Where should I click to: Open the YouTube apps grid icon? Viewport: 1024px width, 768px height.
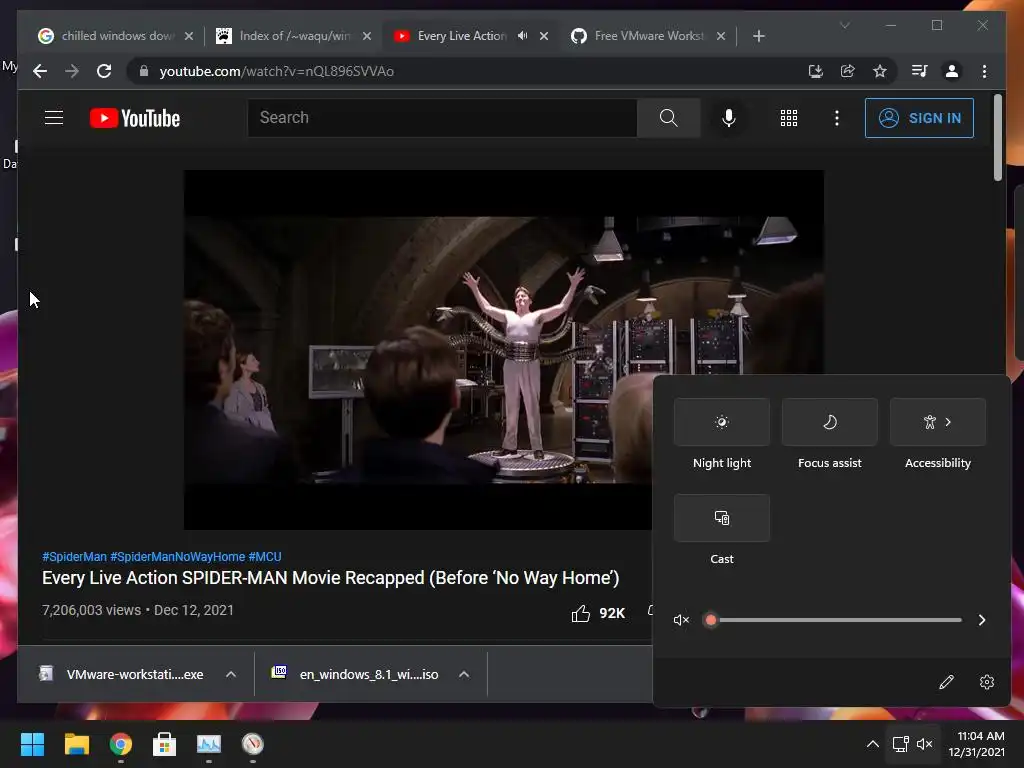point(788,118)
